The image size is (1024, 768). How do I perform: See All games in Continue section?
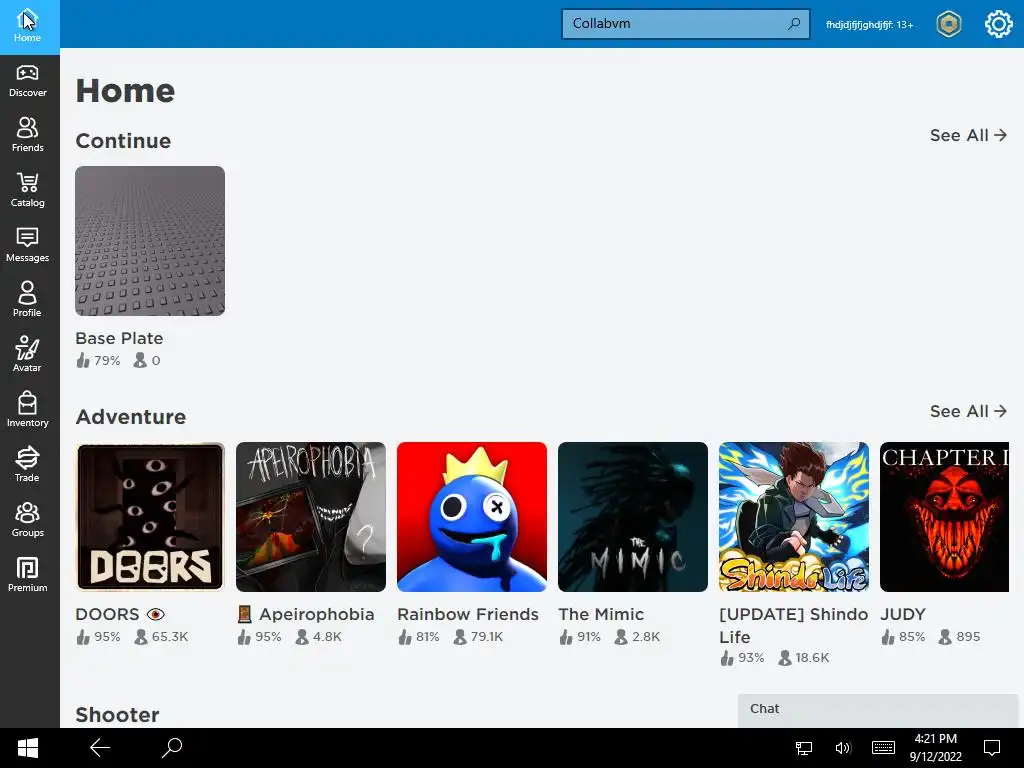point(968,135)
